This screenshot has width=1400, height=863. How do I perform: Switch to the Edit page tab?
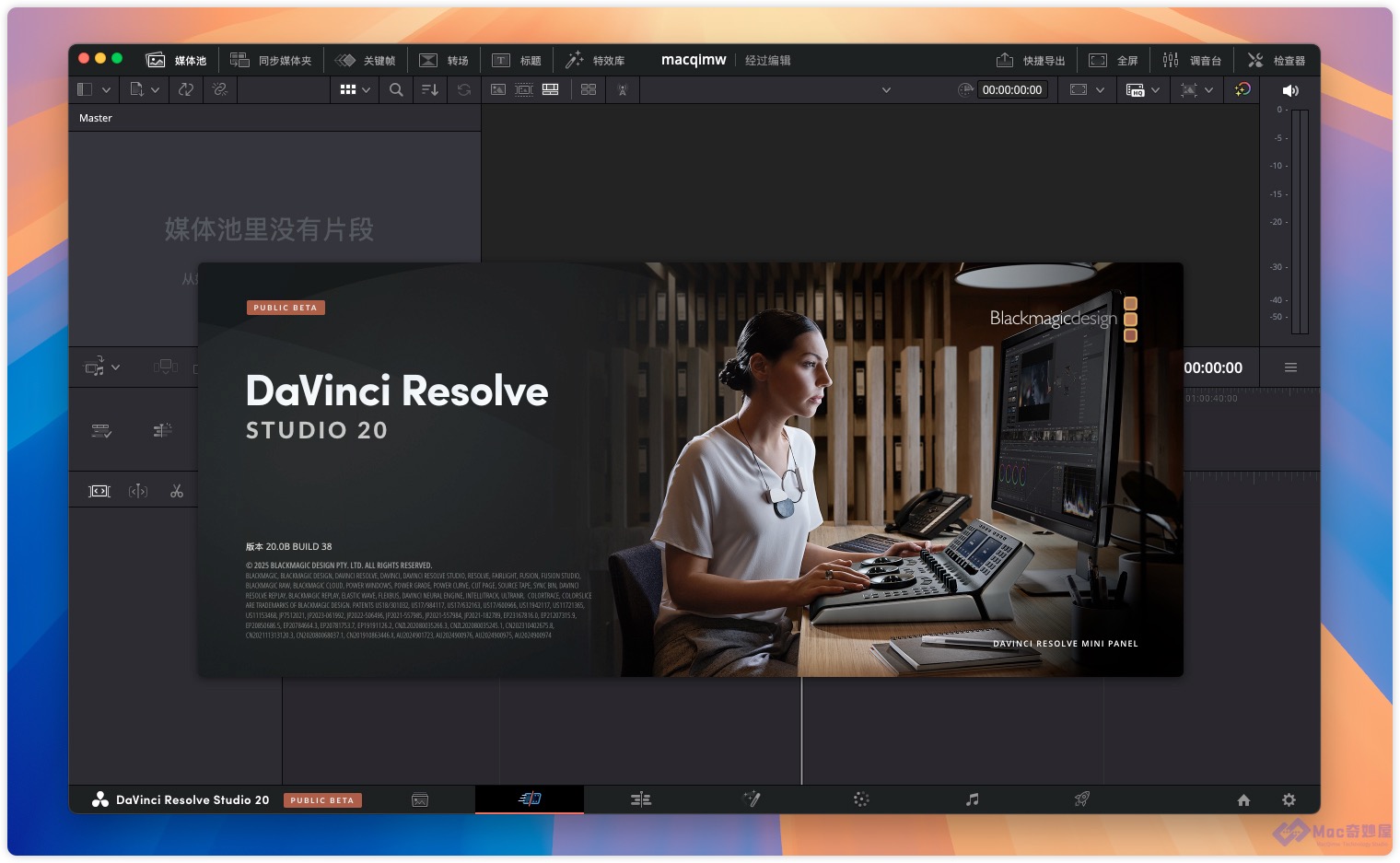[641, 799]
